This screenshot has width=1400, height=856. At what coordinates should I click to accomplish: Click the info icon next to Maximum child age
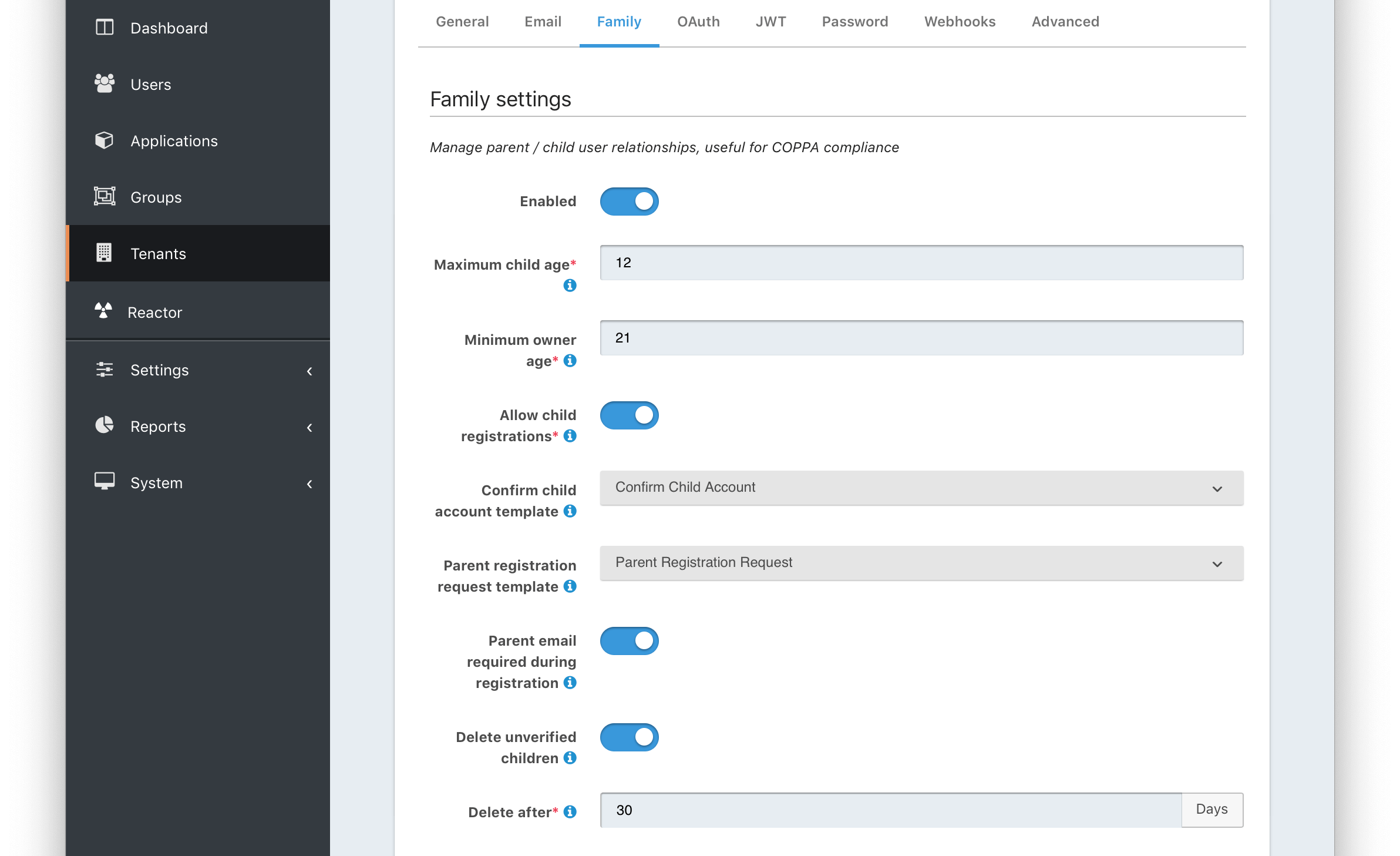[x=567, y=286]
